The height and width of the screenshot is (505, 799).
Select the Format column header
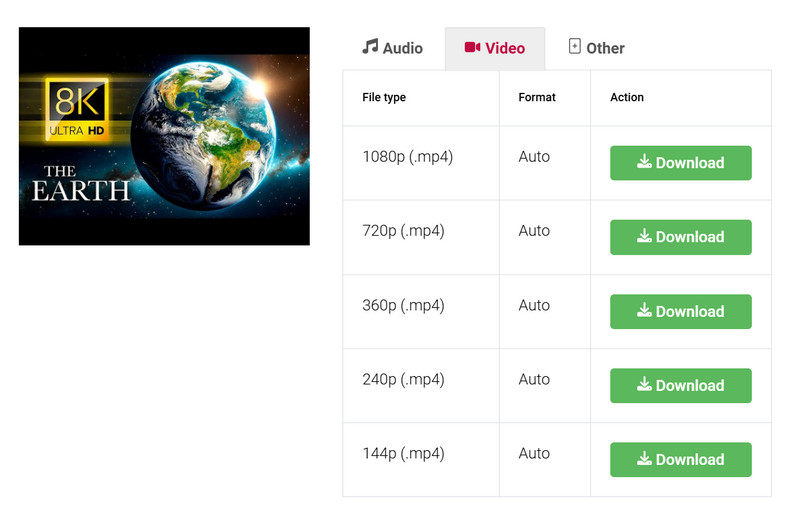coord(537,98)
